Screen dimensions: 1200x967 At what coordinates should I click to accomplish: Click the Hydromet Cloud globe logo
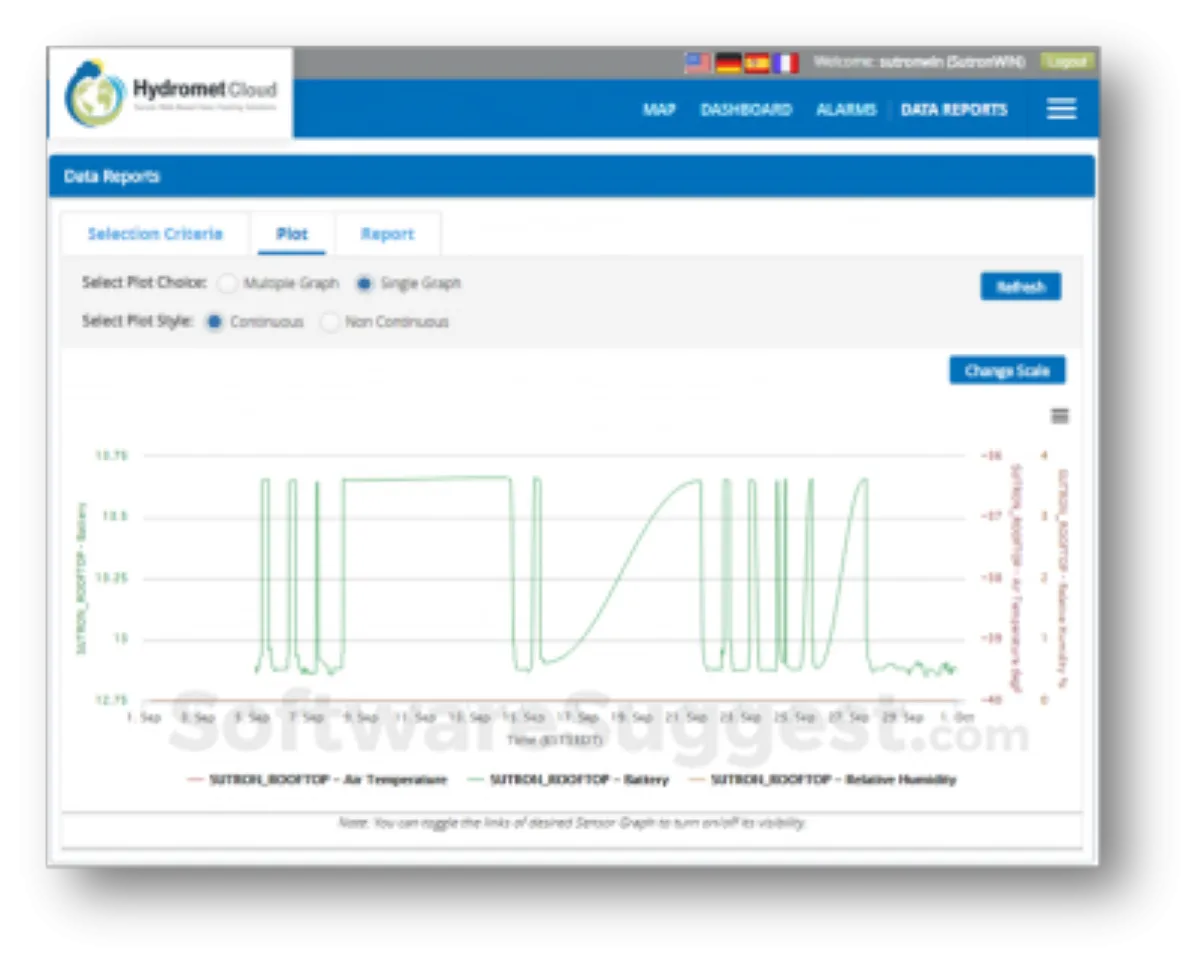[96, 93]
